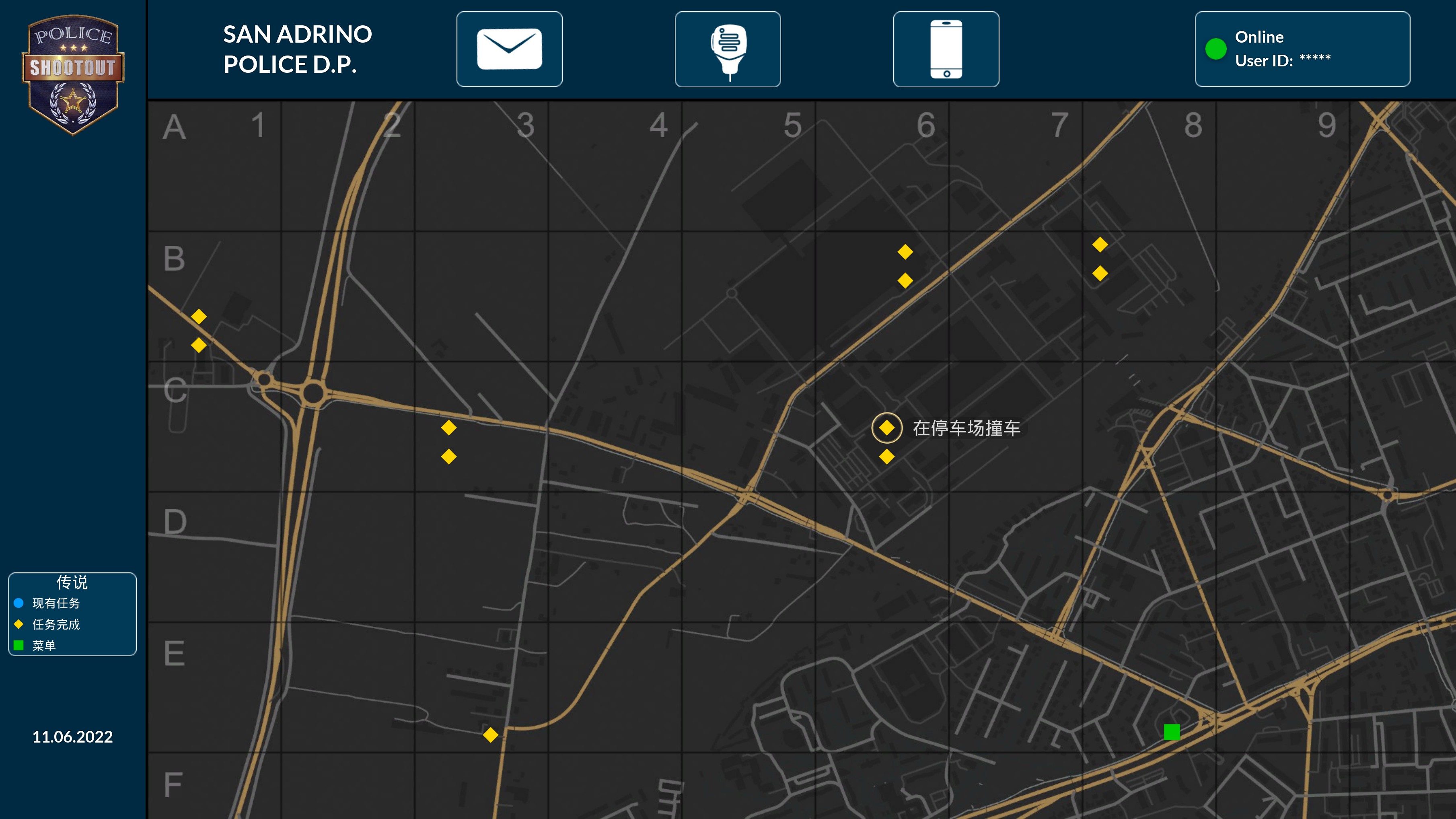Click the lone diamond marker in row E
This screenshot has height=819, width=1456.
pos(491,735)
